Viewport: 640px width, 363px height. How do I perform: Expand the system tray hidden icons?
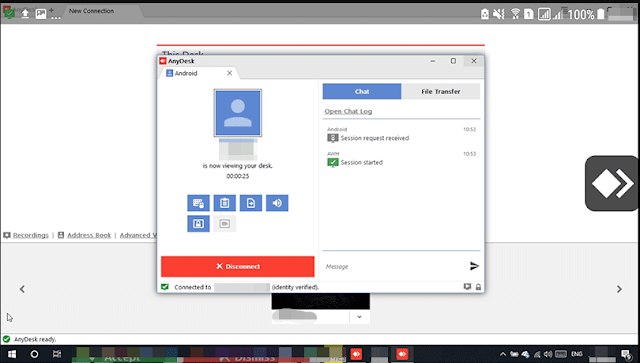pos(503,354)
